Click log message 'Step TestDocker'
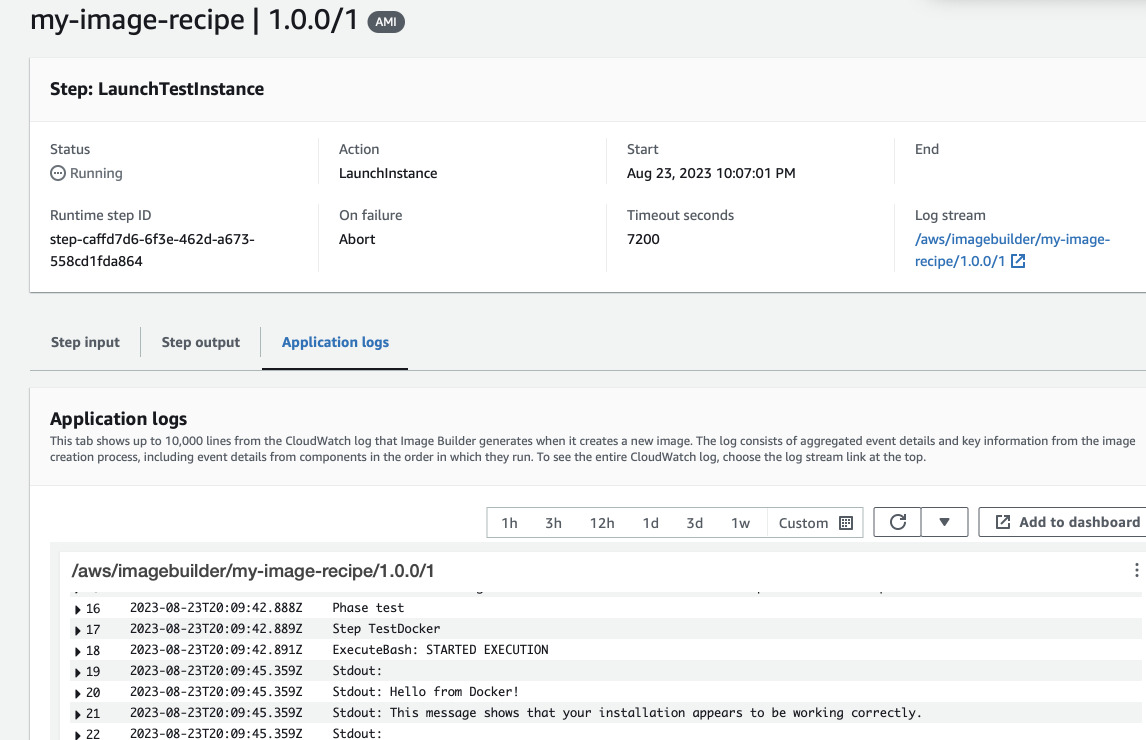Viewport: 1146px width, 740px height. click(386, 629)
